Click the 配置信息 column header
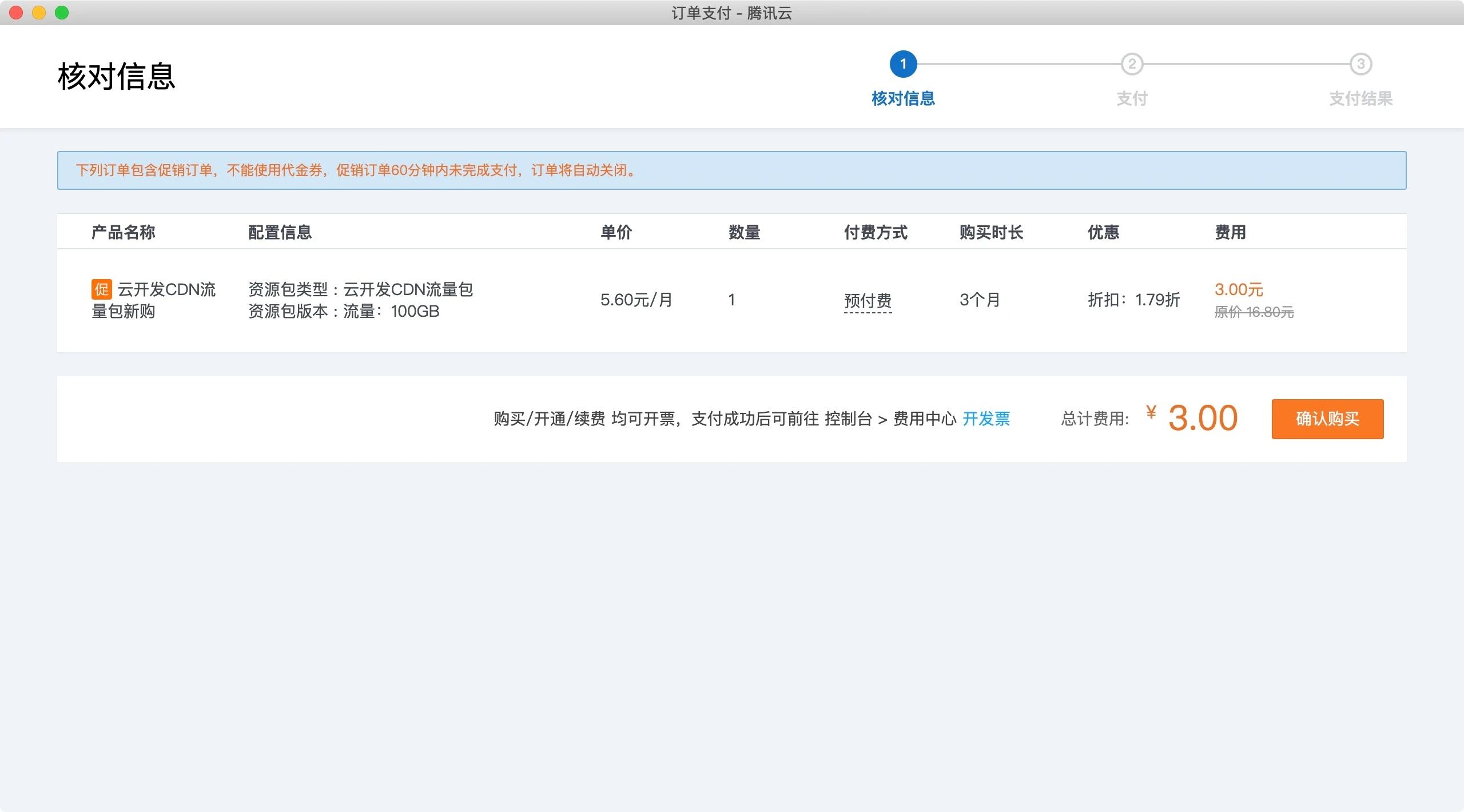This screenshot has height=812, width=1464. [280, 232]
